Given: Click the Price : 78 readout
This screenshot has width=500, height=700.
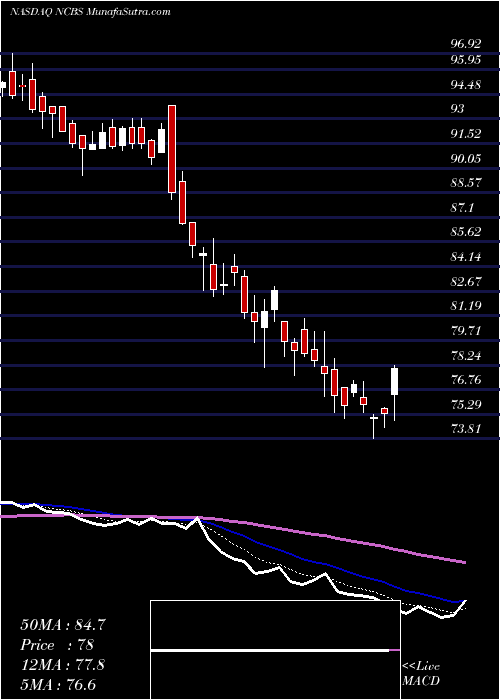Looking at the screenshot, I should click(x=57, y=645).
